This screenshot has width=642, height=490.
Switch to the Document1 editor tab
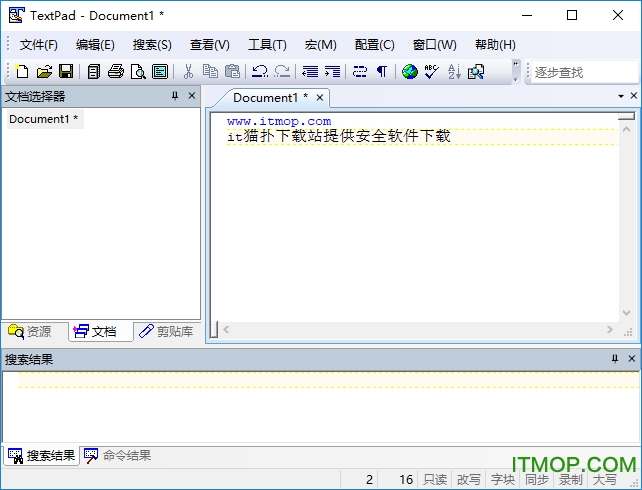(270, 98)
